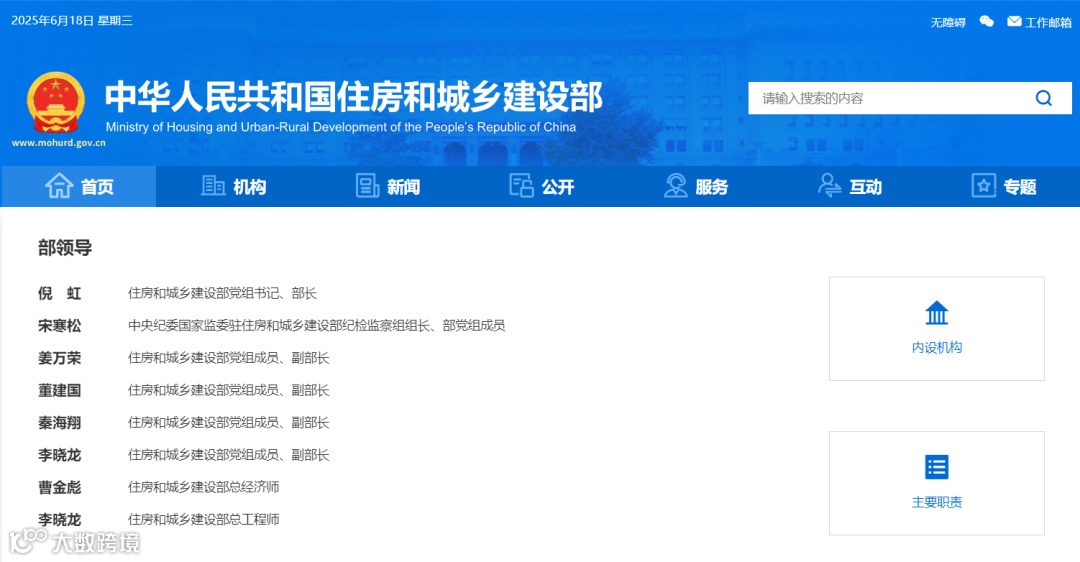
Task: Click the 内设机构 bank building icon
Action: point(937,313)
